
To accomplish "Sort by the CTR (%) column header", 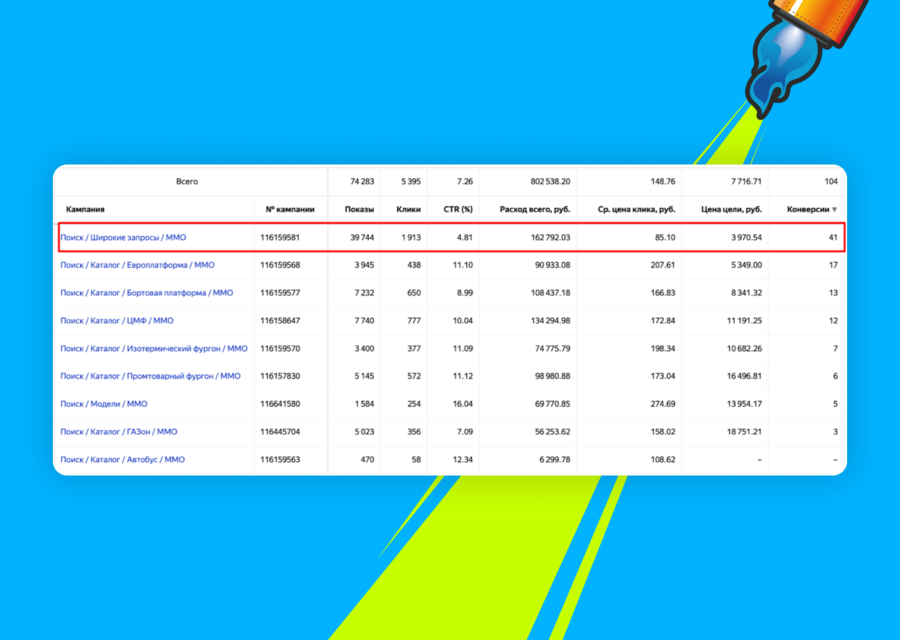I will coord(458,210).
